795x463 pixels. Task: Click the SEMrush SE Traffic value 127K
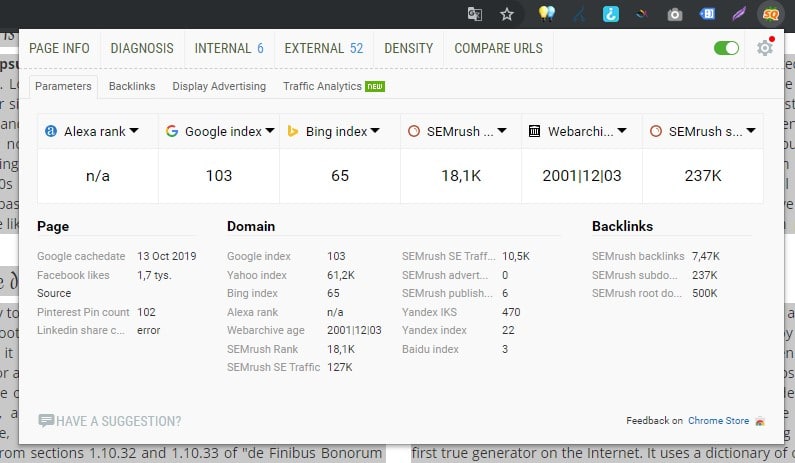(340, 367)
